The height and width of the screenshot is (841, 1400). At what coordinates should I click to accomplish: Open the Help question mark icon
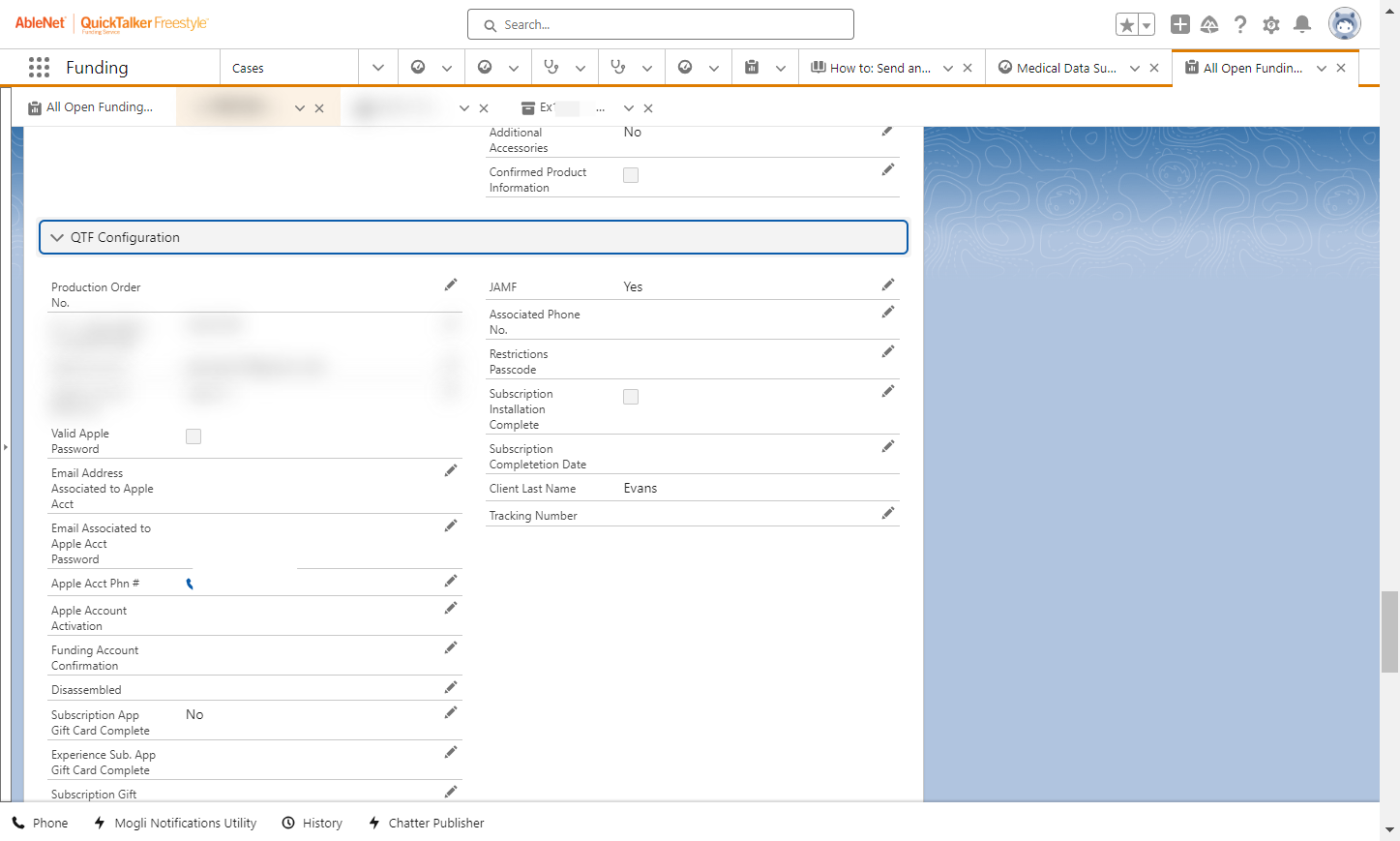point(1240,24)
